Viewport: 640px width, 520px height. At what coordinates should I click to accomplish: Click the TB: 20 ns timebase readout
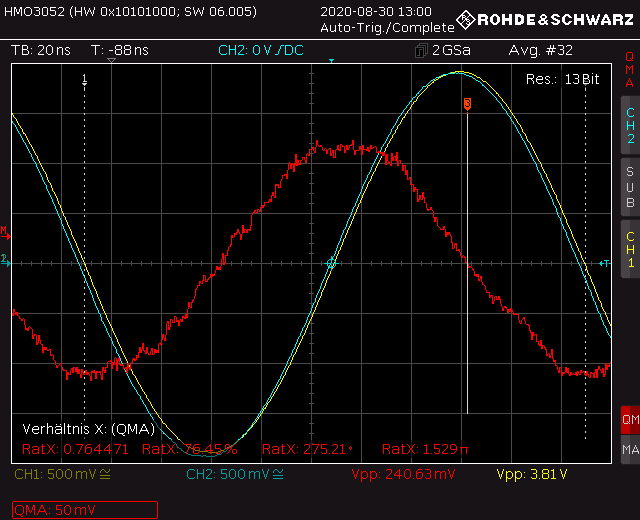(40, 50)
